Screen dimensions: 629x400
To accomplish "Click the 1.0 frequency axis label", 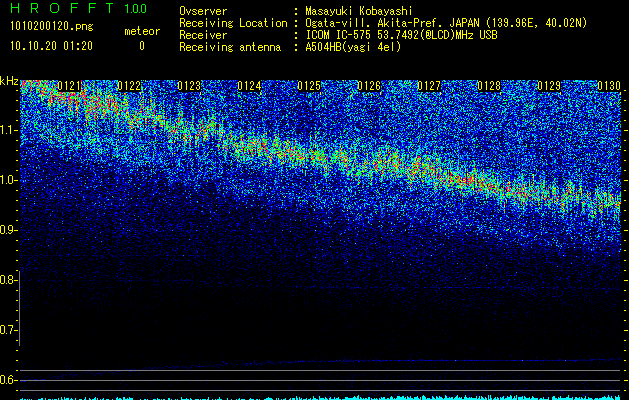I will 9,181.
